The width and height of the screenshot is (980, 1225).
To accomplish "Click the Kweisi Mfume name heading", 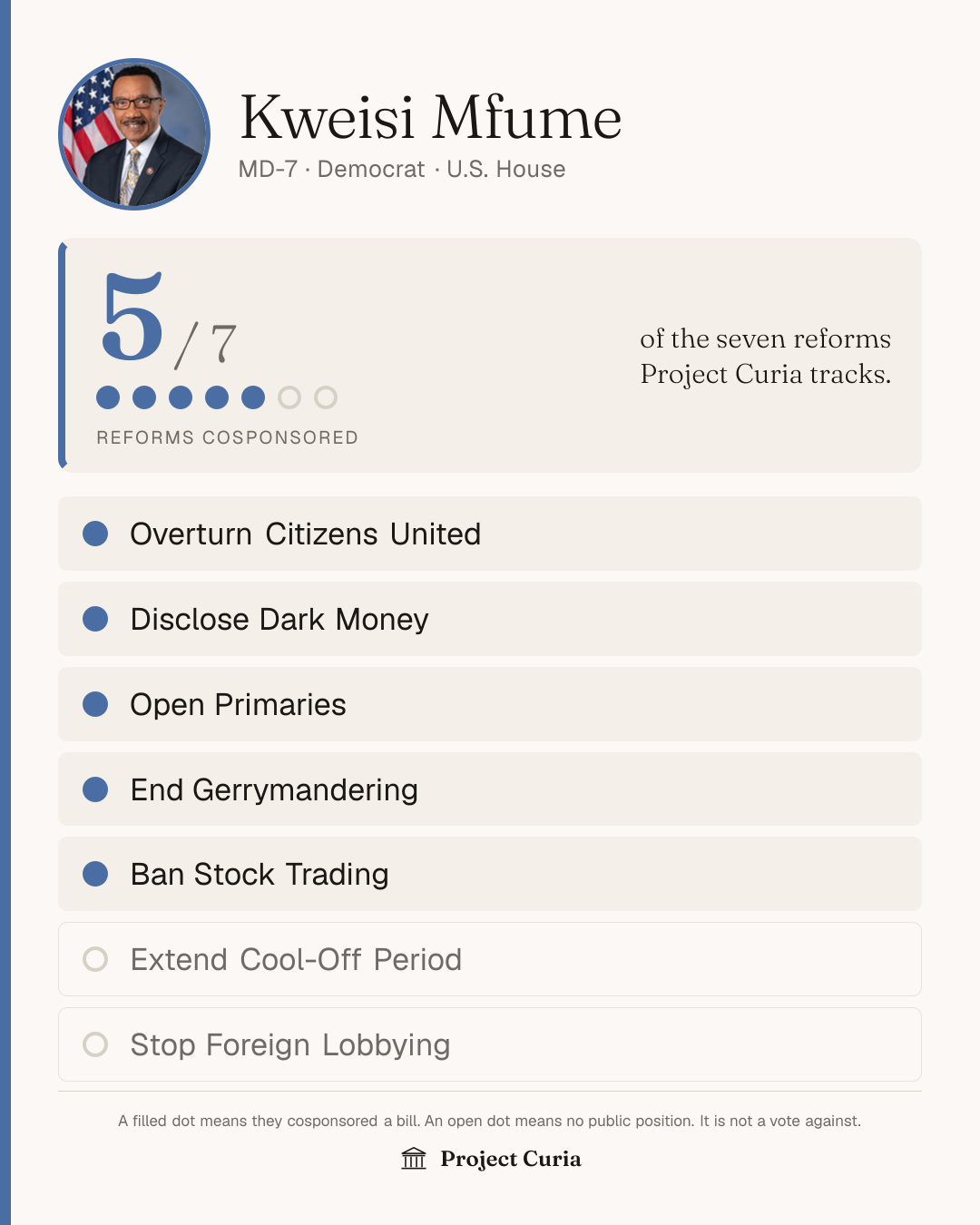I will [430, 118].
